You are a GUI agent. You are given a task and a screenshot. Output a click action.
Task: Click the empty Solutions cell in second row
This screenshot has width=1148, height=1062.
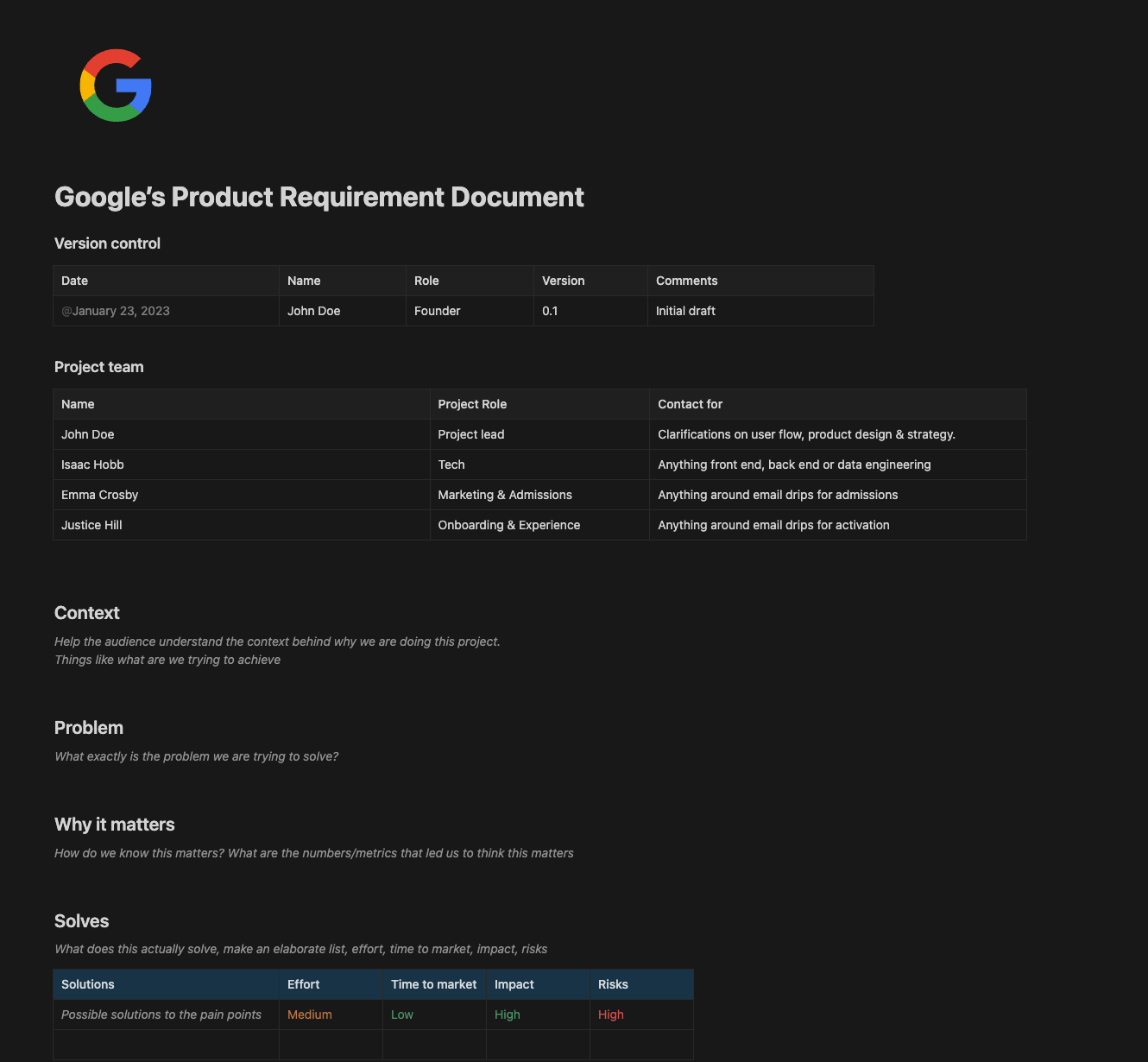[166, 1045]
